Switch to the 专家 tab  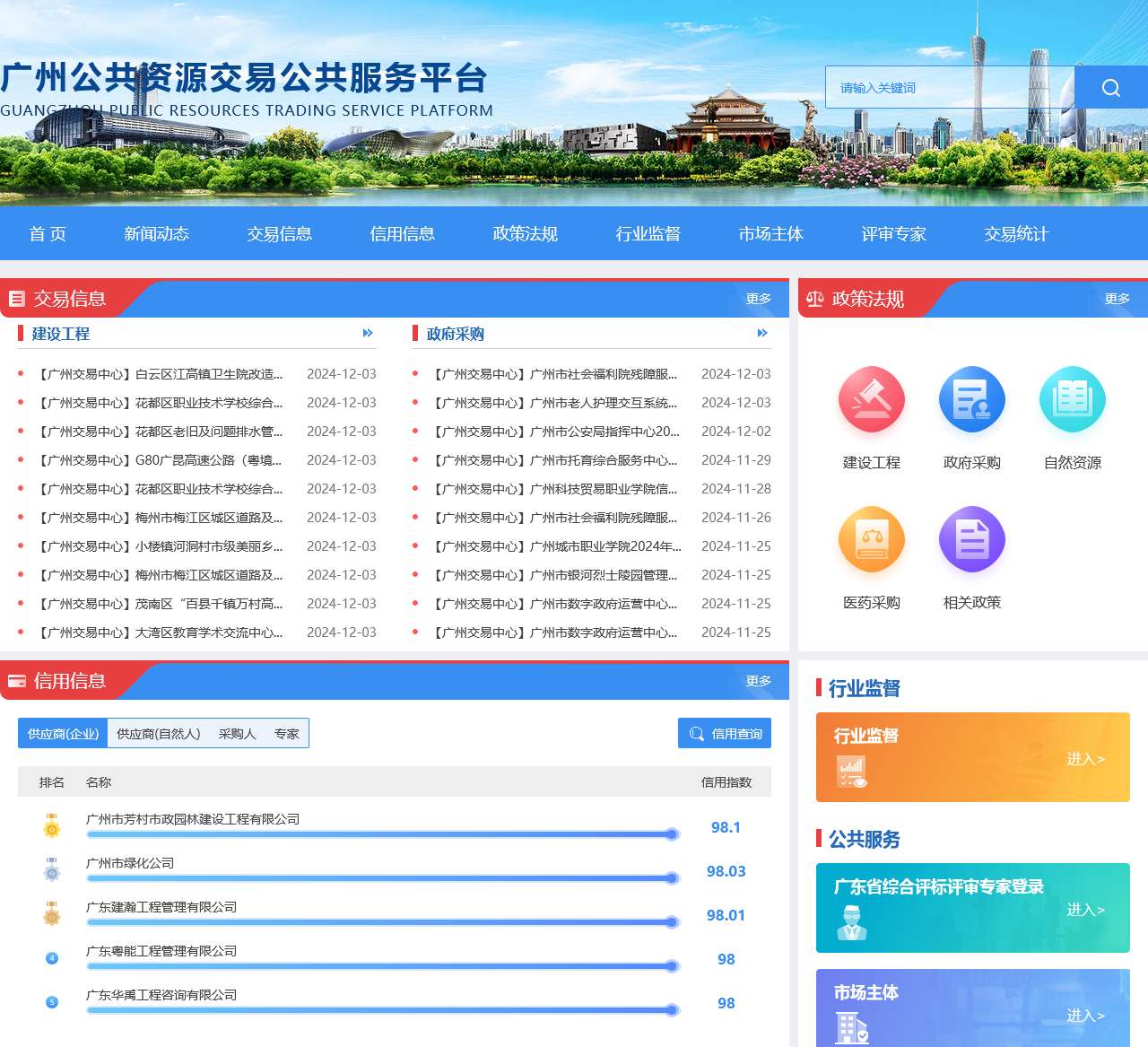(287, 734)
